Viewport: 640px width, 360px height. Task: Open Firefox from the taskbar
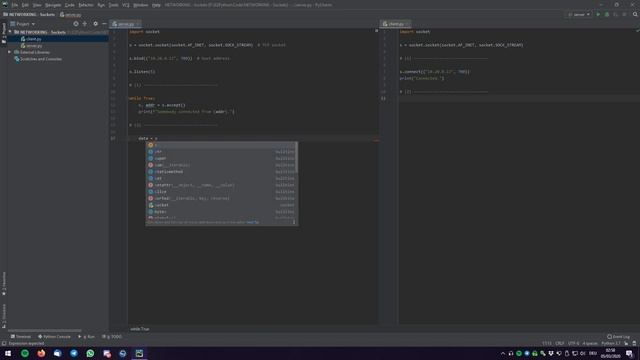[41, 353]
